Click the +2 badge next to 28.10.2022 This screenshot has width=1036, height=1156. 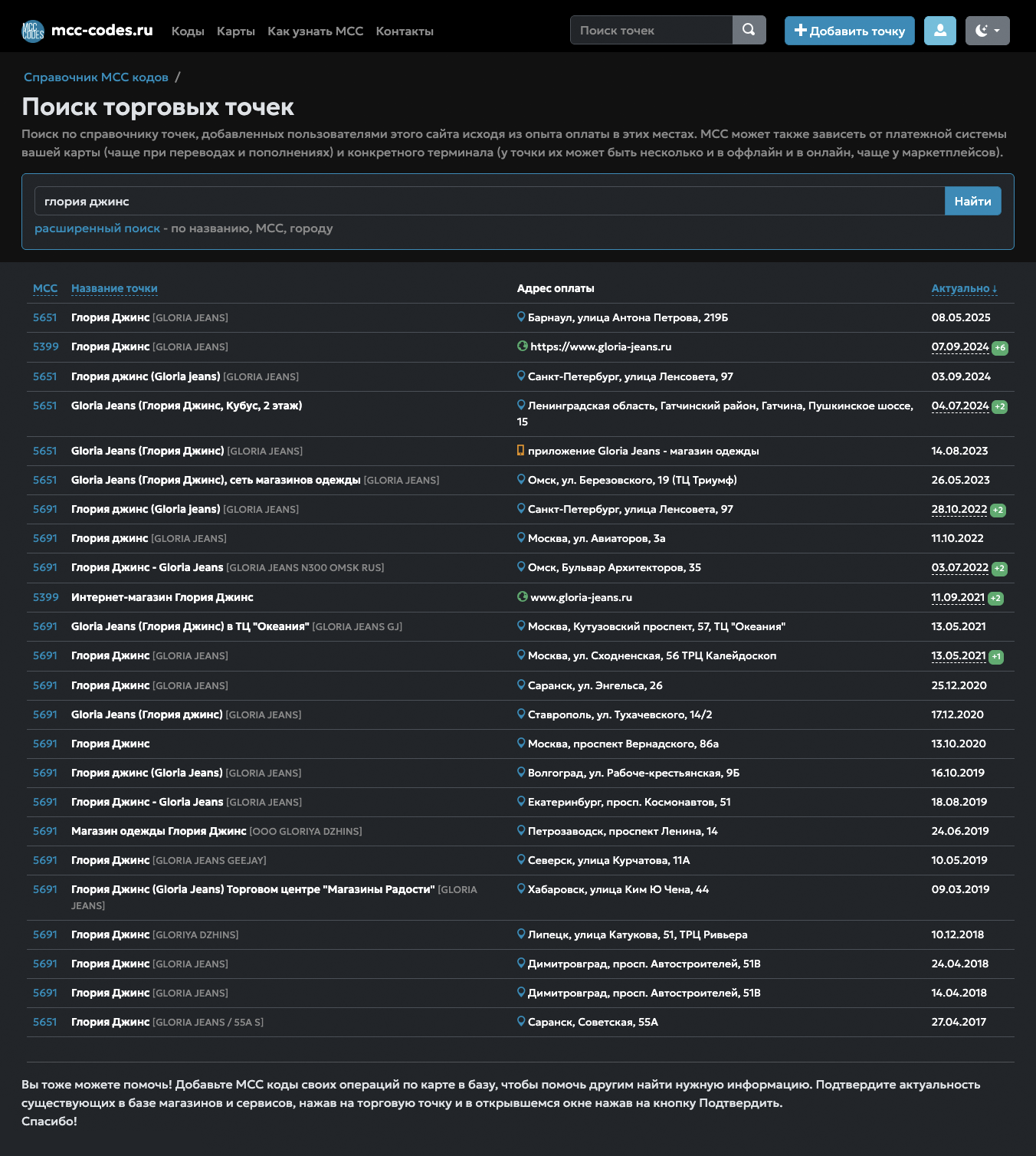point(998,510)
